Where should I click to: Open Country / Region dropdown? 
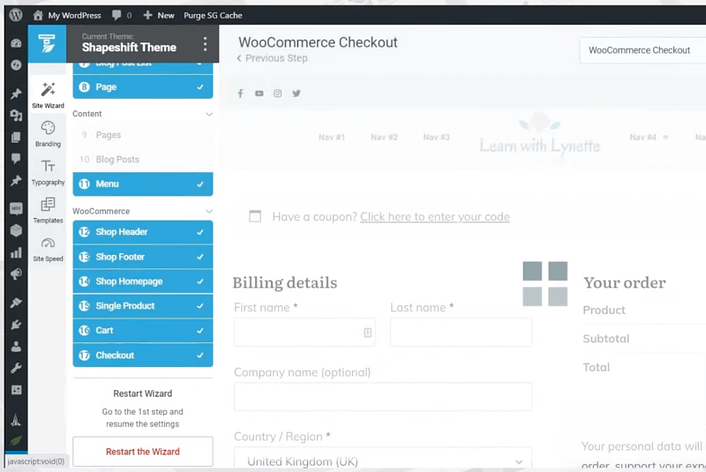(x=383, y=459)
